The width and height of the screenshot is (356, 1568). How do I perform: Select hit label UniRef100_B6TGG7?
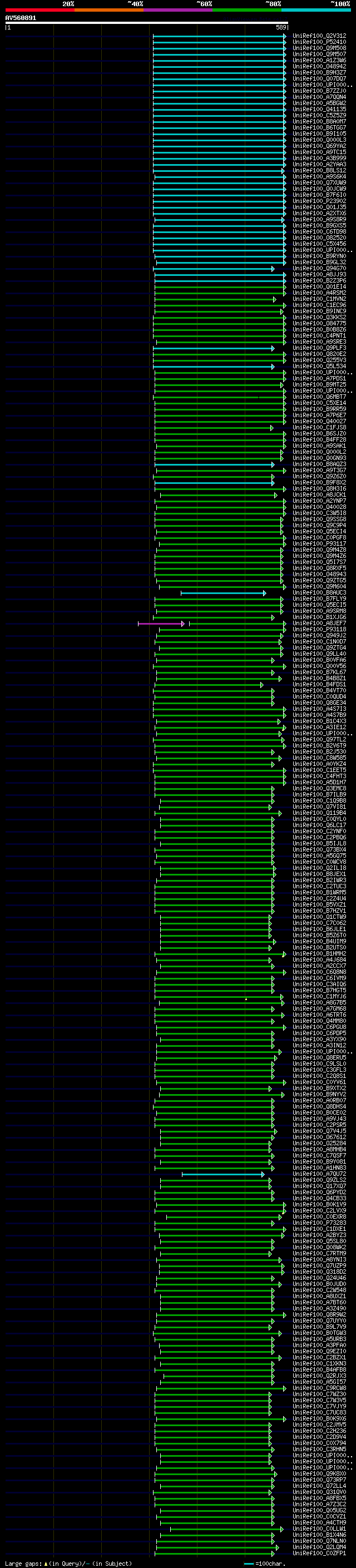tap(319, 128)
